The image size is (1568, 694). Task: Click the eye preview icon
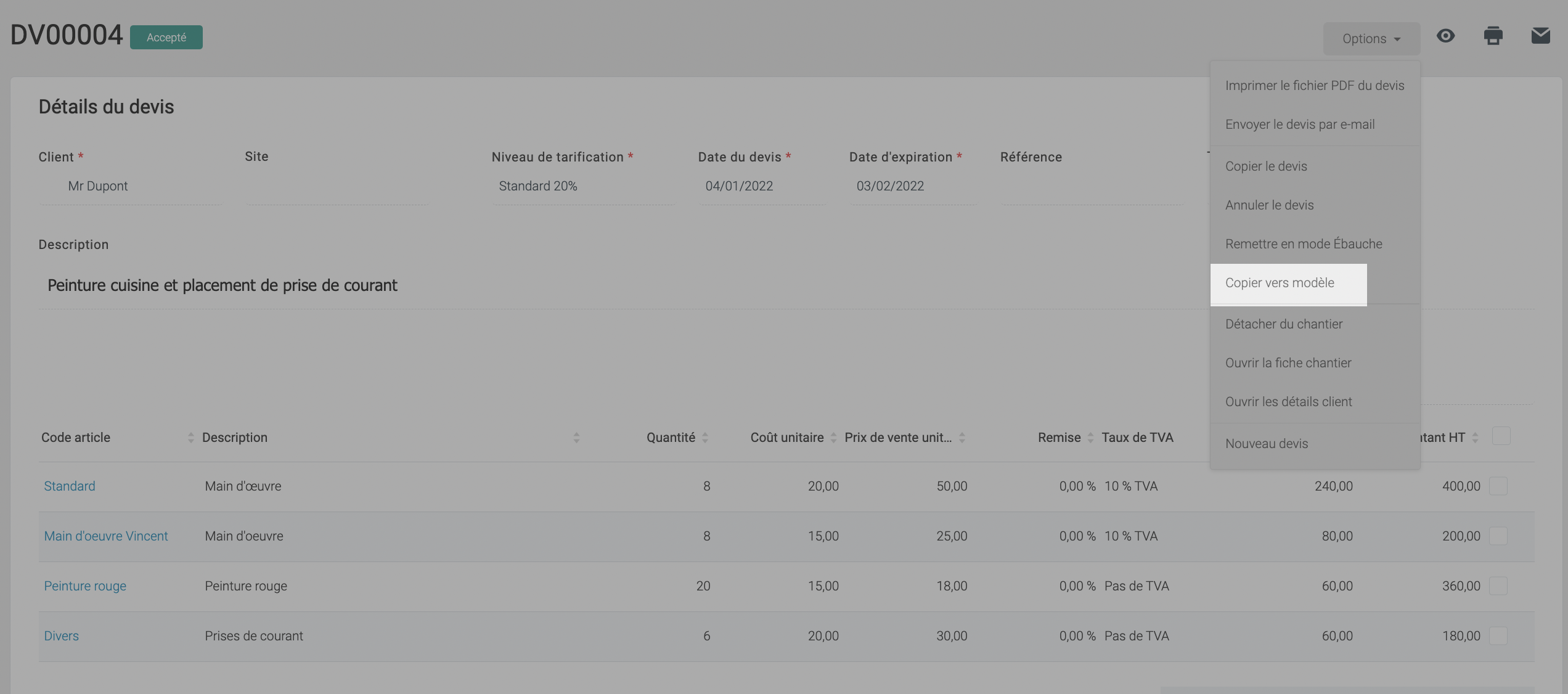coord(1445,36)
